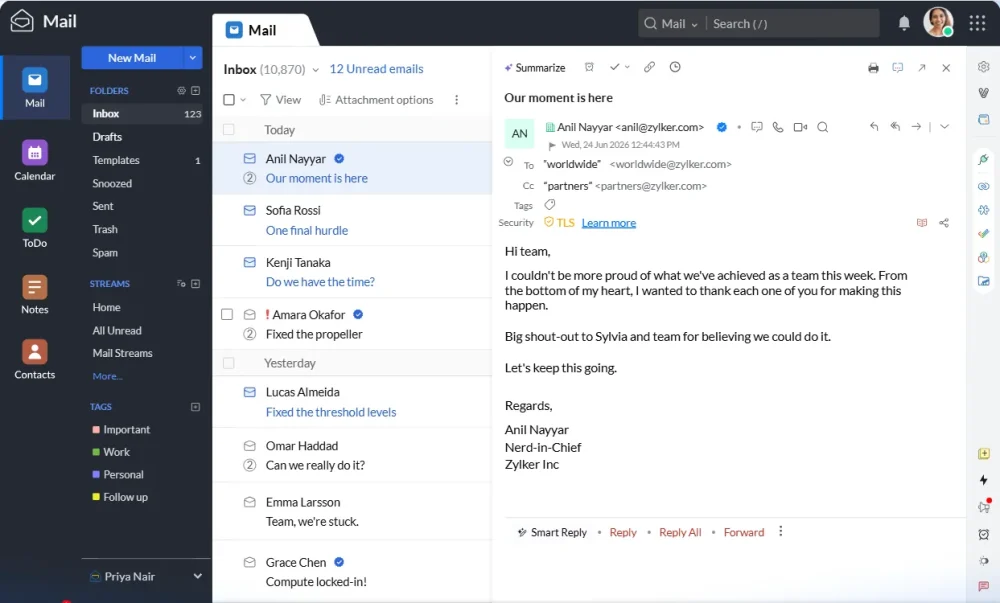The width and height of the screenshot is (1000, 603).
Task: Select the Important red tag
Action: (121, 430)
